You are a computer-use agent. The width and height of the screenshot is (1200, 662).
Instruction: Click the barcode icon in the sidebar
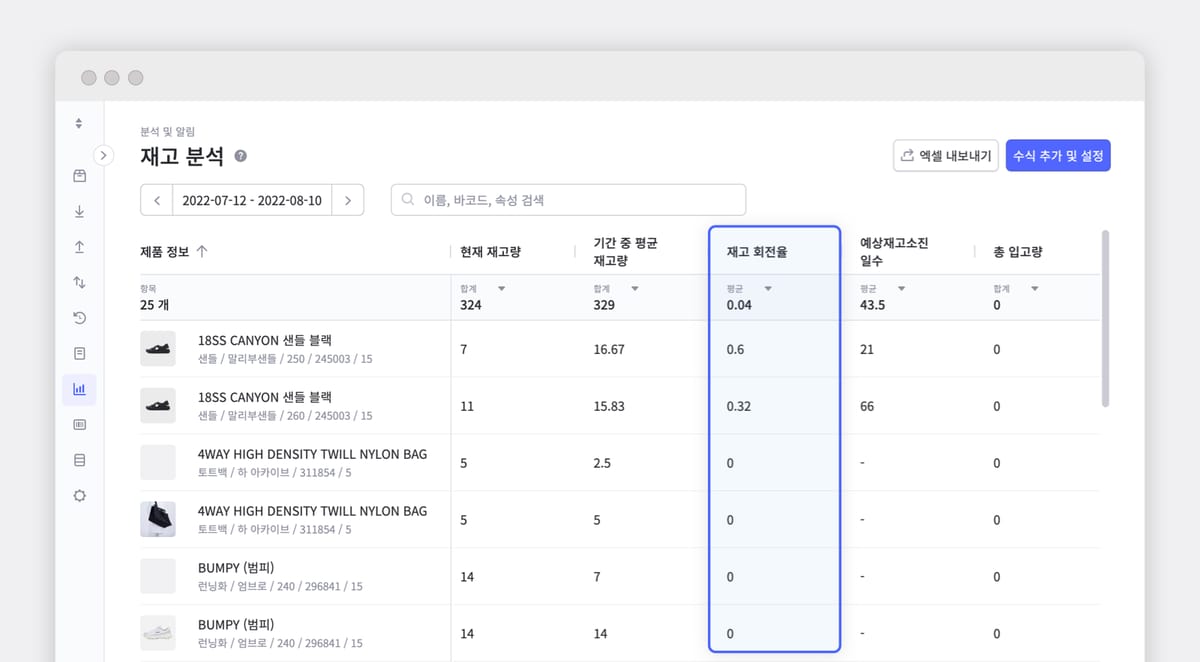click(x=79, y=424)
